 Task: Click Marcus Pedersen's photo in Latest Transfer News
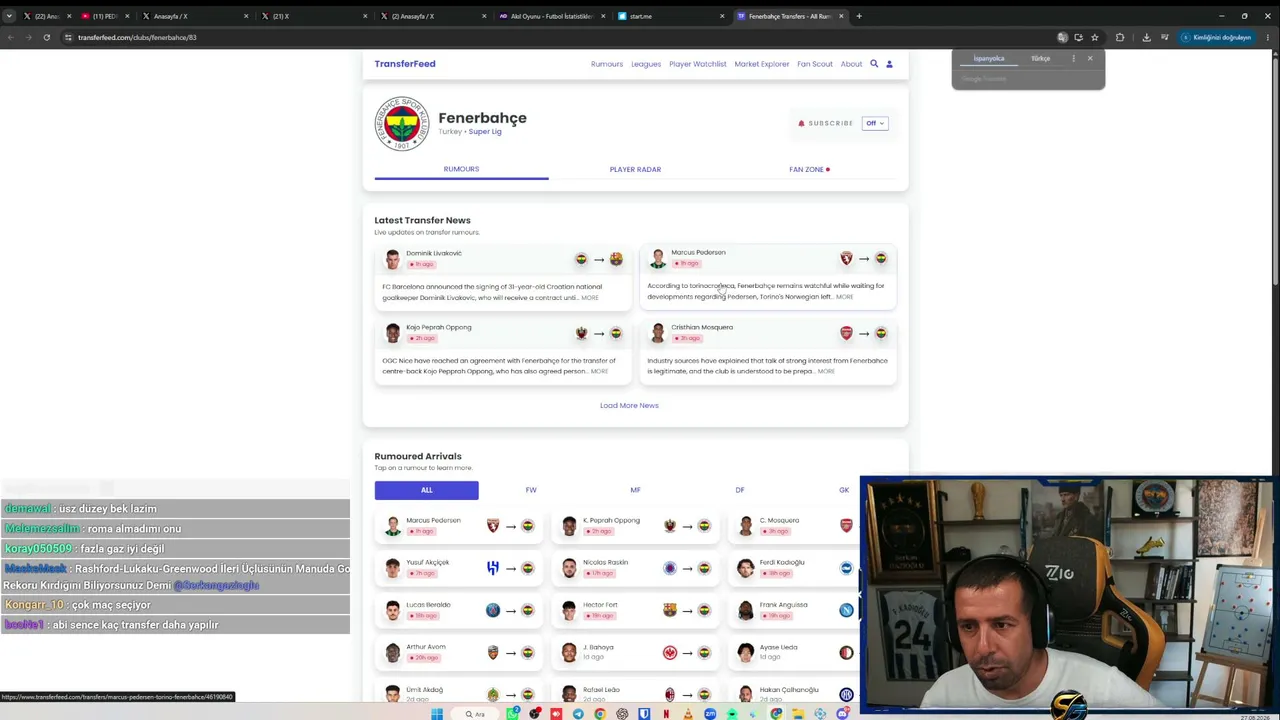pyautogui.click(x=657, y=258)
